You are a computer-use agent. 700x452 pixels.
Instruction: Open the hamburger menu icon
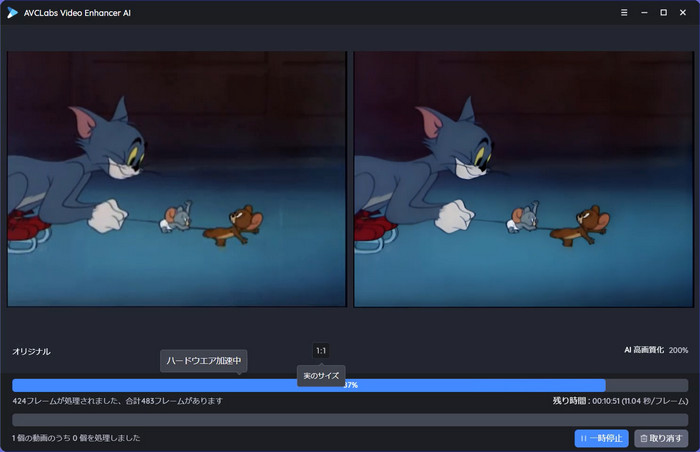point(624,13)
